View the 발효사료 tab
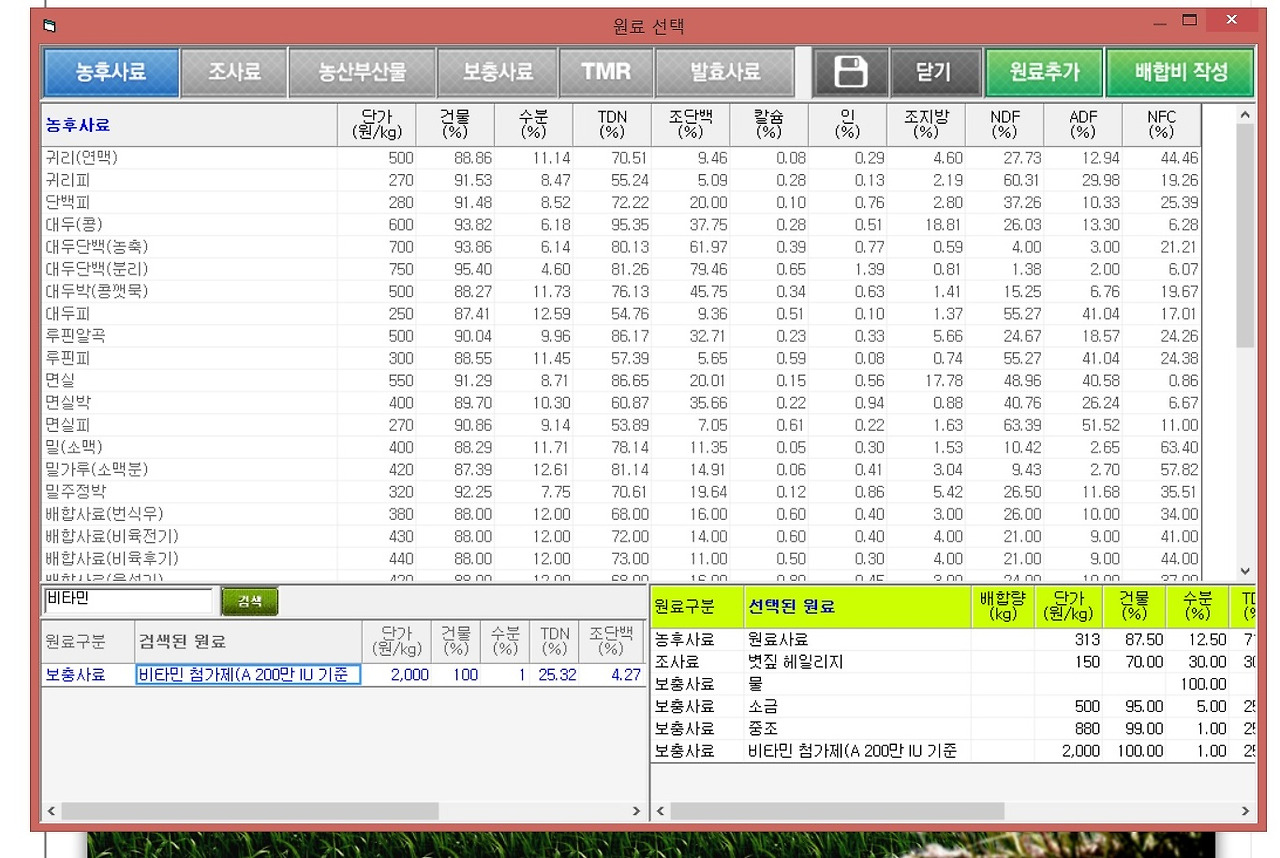The width and height of the screenshot is (1280, 858). pyautogui.click(x=725, y=72)
